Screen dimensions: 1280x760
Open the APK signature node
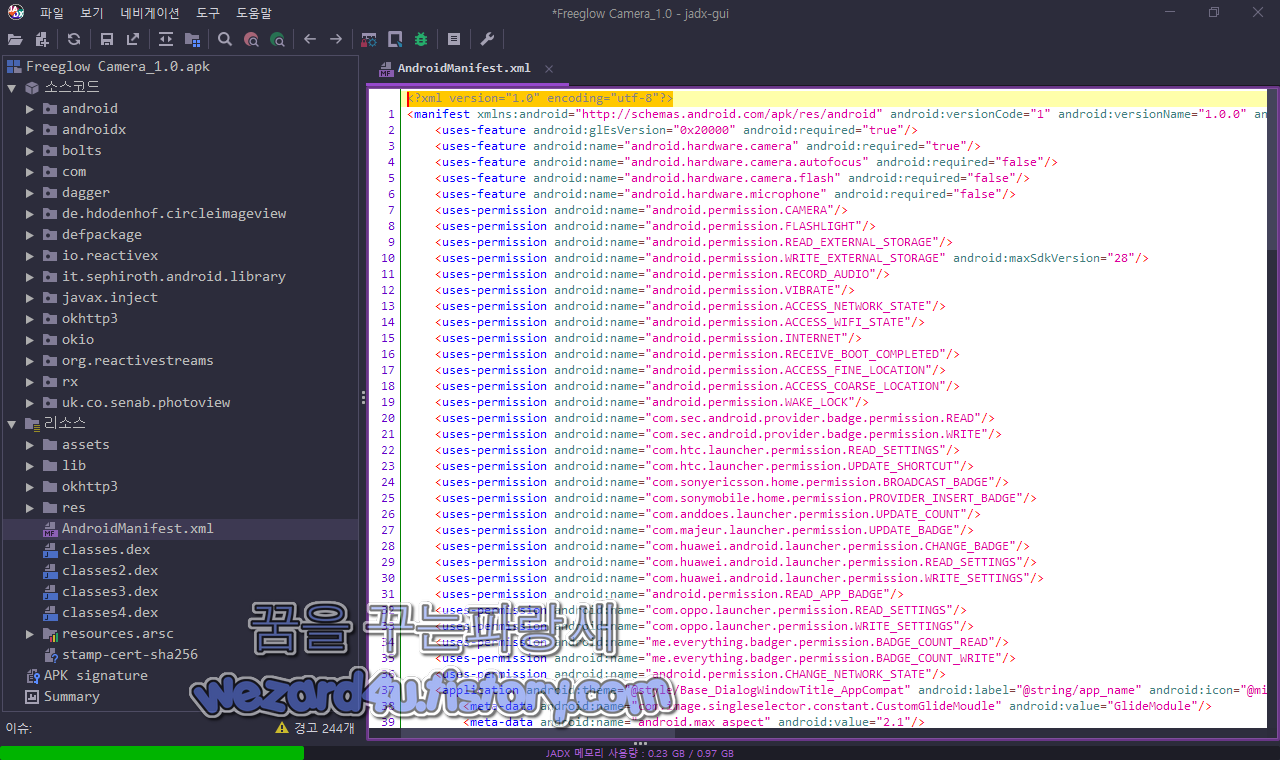(x=86, y=675)
